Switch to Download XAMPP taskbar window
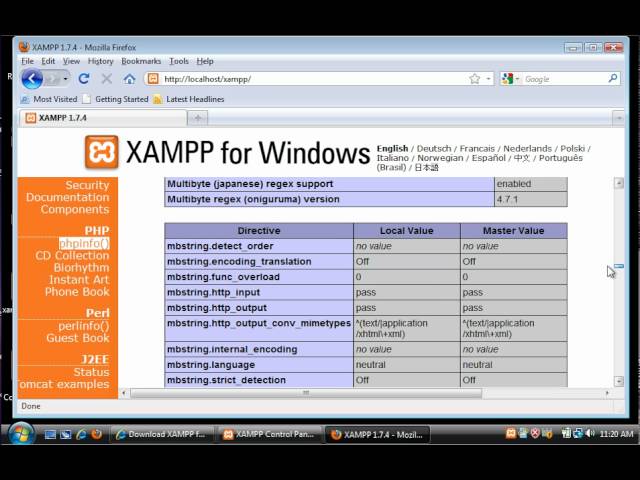The image size is (640, 480). pos(162,435)
